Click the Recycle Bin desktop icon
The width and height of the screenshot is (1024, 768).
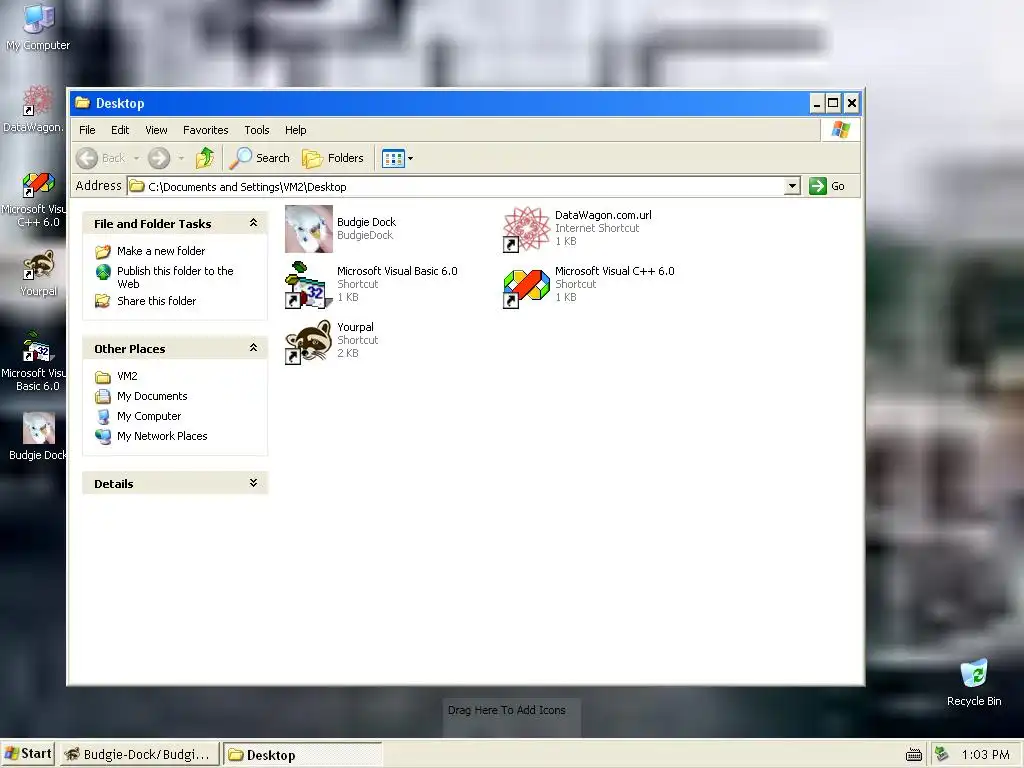pos(974,682)
